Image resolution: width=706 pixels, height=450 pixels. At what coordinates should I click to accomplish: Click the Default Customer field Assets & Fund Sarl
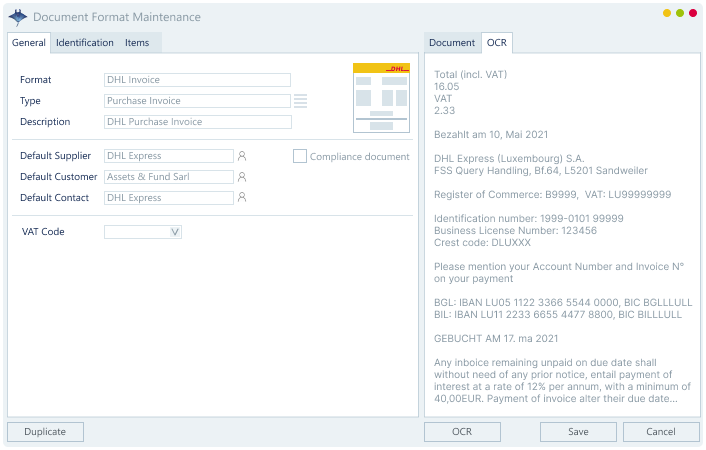coord(169,177)
